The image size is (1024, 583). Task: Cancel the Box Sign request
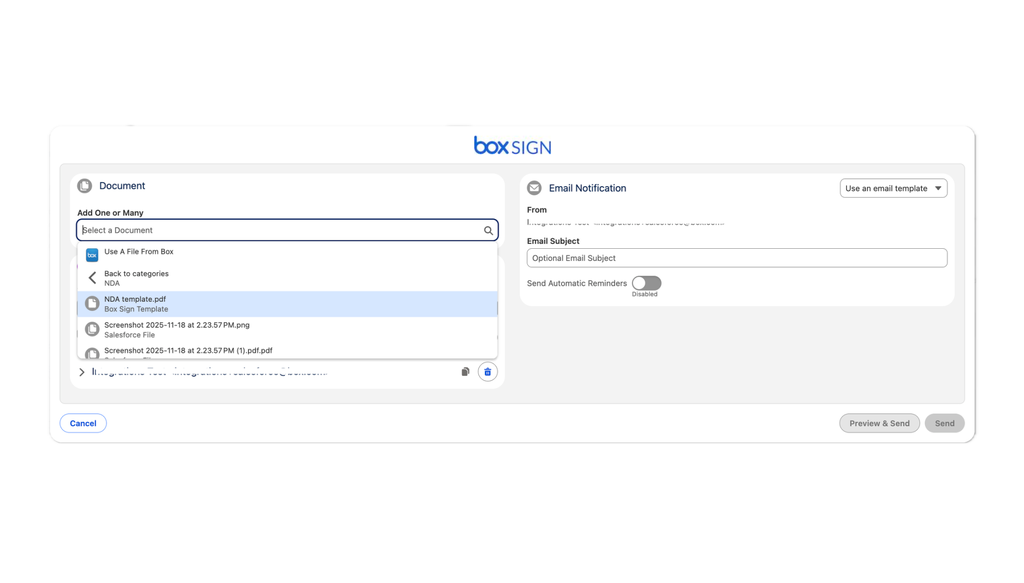[83, 423]
